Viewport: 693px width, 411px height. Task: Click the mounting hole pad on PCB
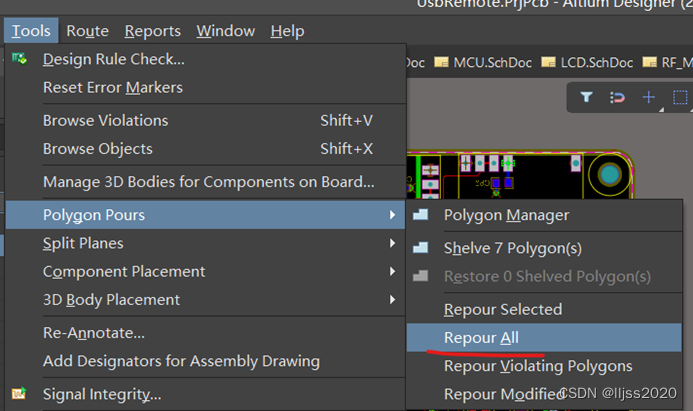click(610, 175)
